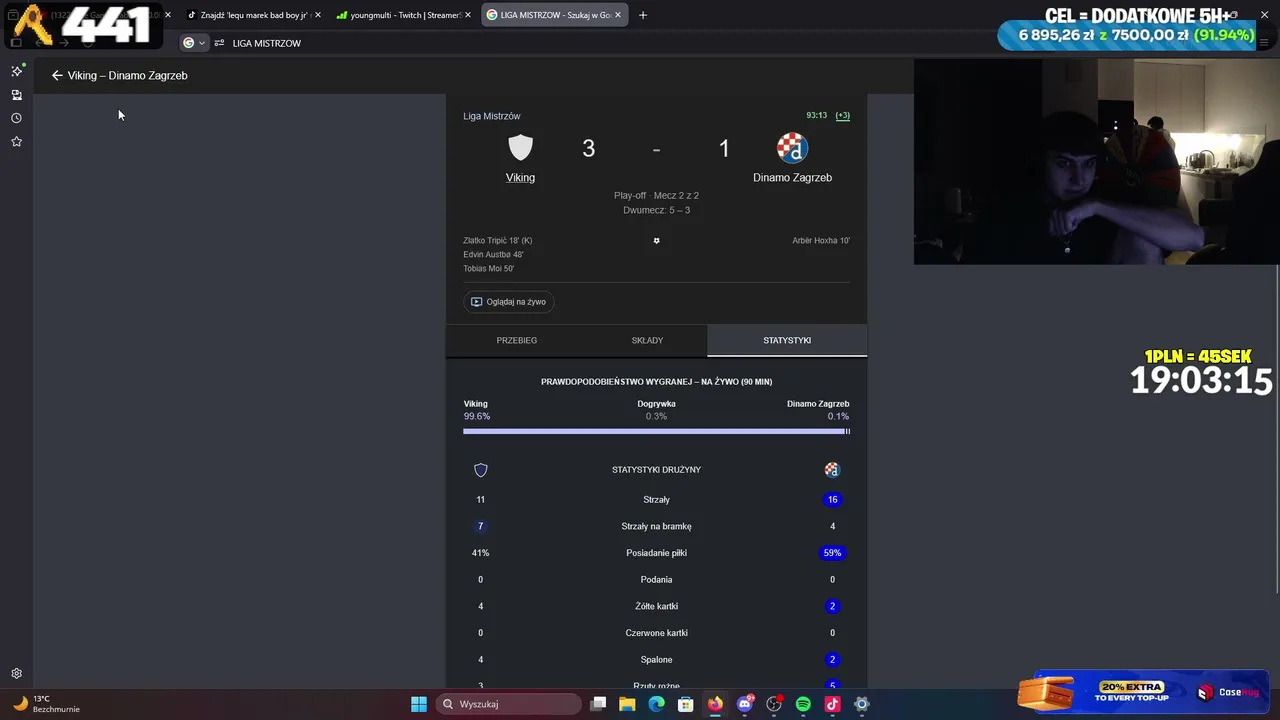Screen dimensions: 1280x720
Task: Open the history clock icon in the sidebar
Action: (x=16, y=118)
